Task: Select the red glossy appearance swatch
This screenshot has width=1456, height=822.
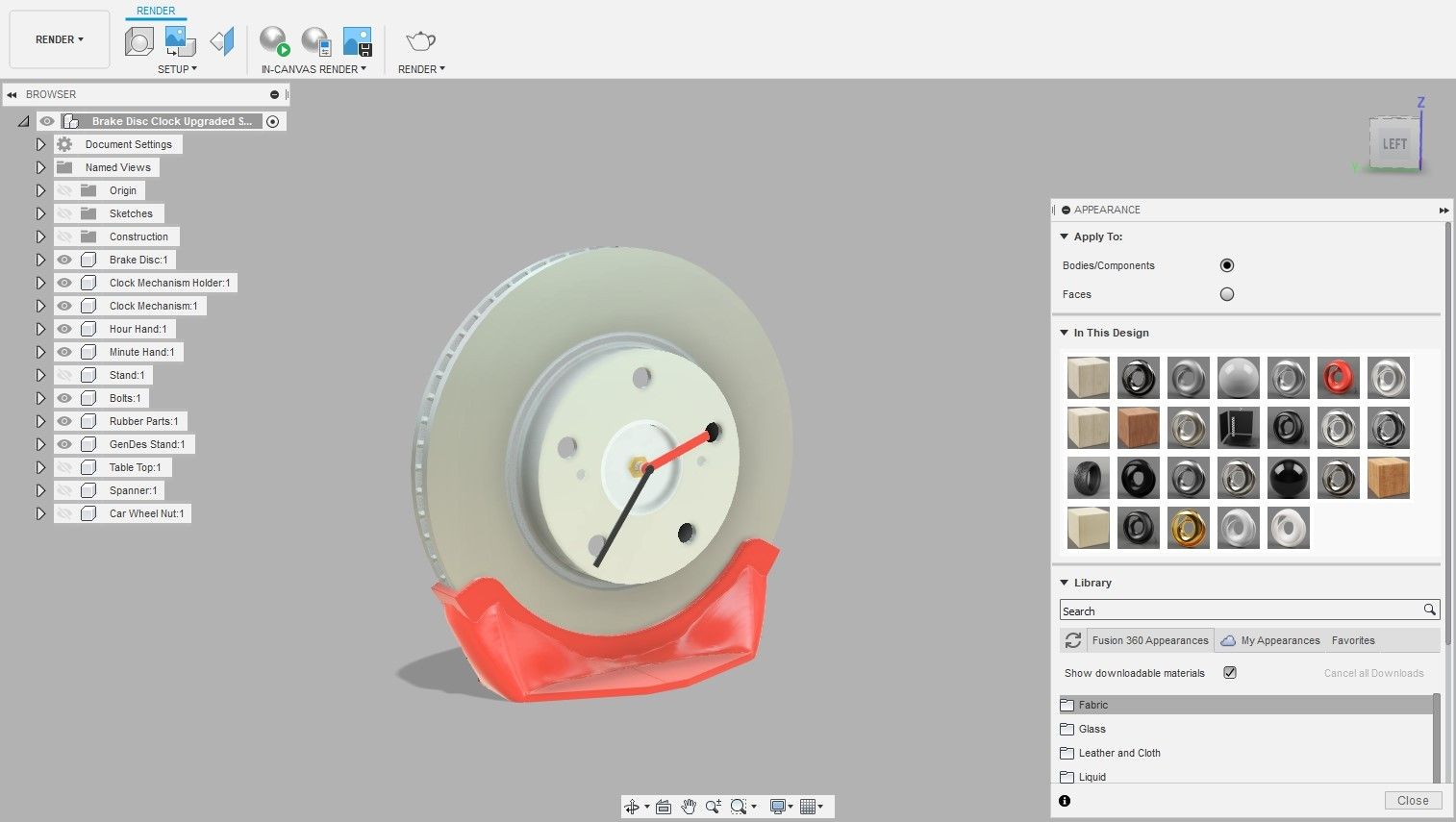Action: [x=1338, y=378]
